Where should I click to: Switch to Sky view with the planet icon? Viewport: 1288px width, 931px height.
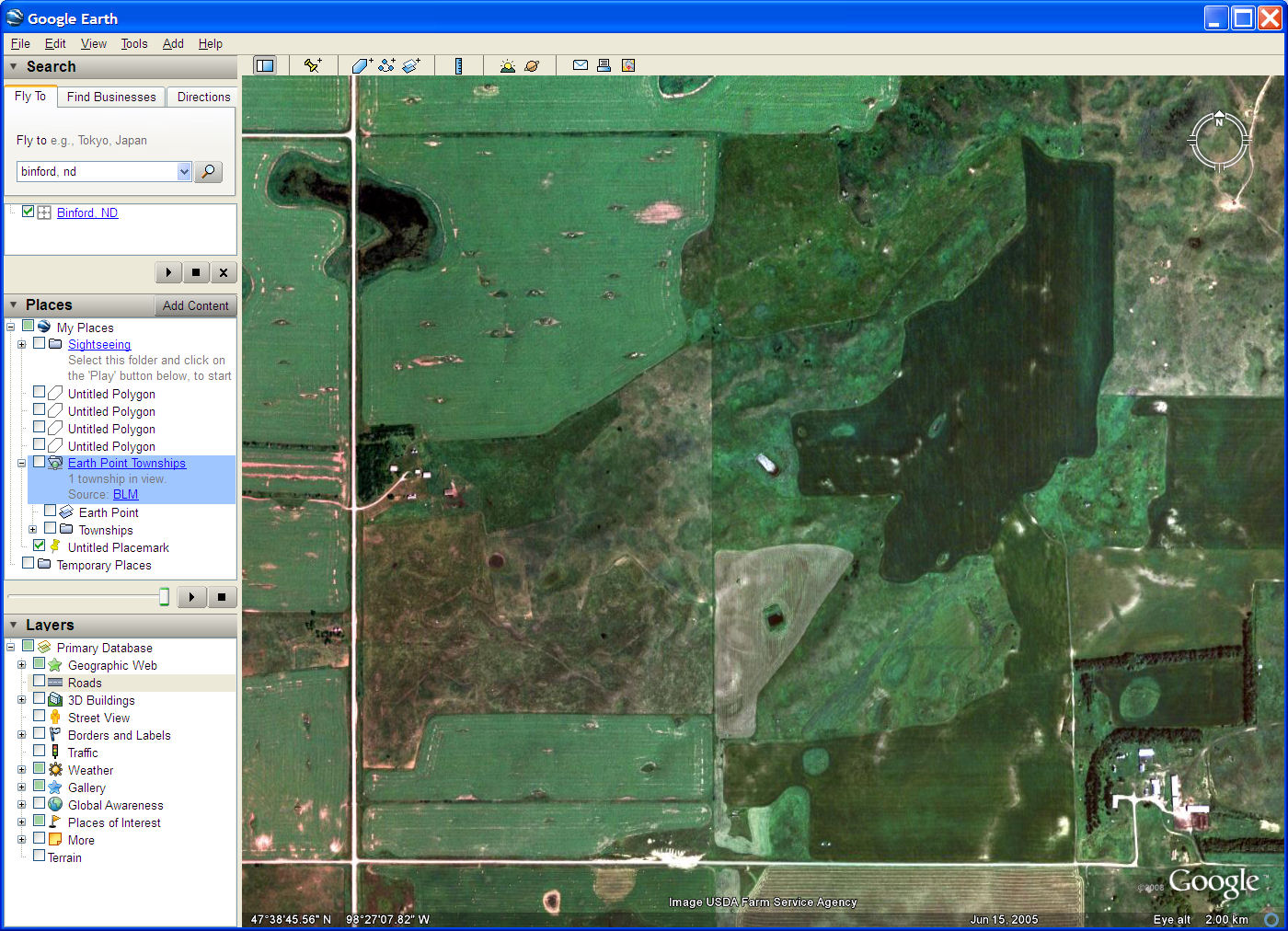click(532, 65)
